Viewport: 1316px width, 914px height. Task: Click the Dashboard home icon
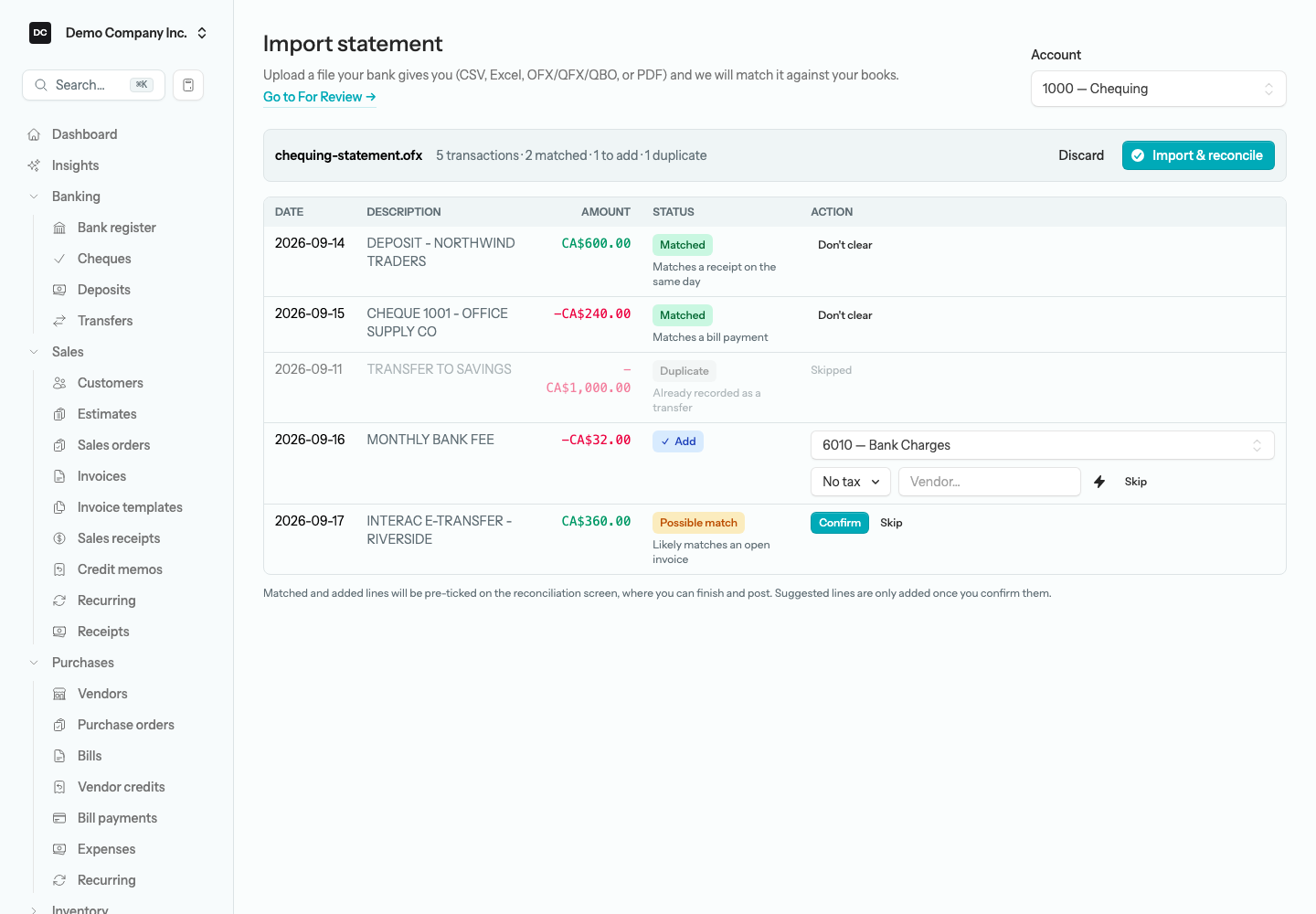[34, 134]
